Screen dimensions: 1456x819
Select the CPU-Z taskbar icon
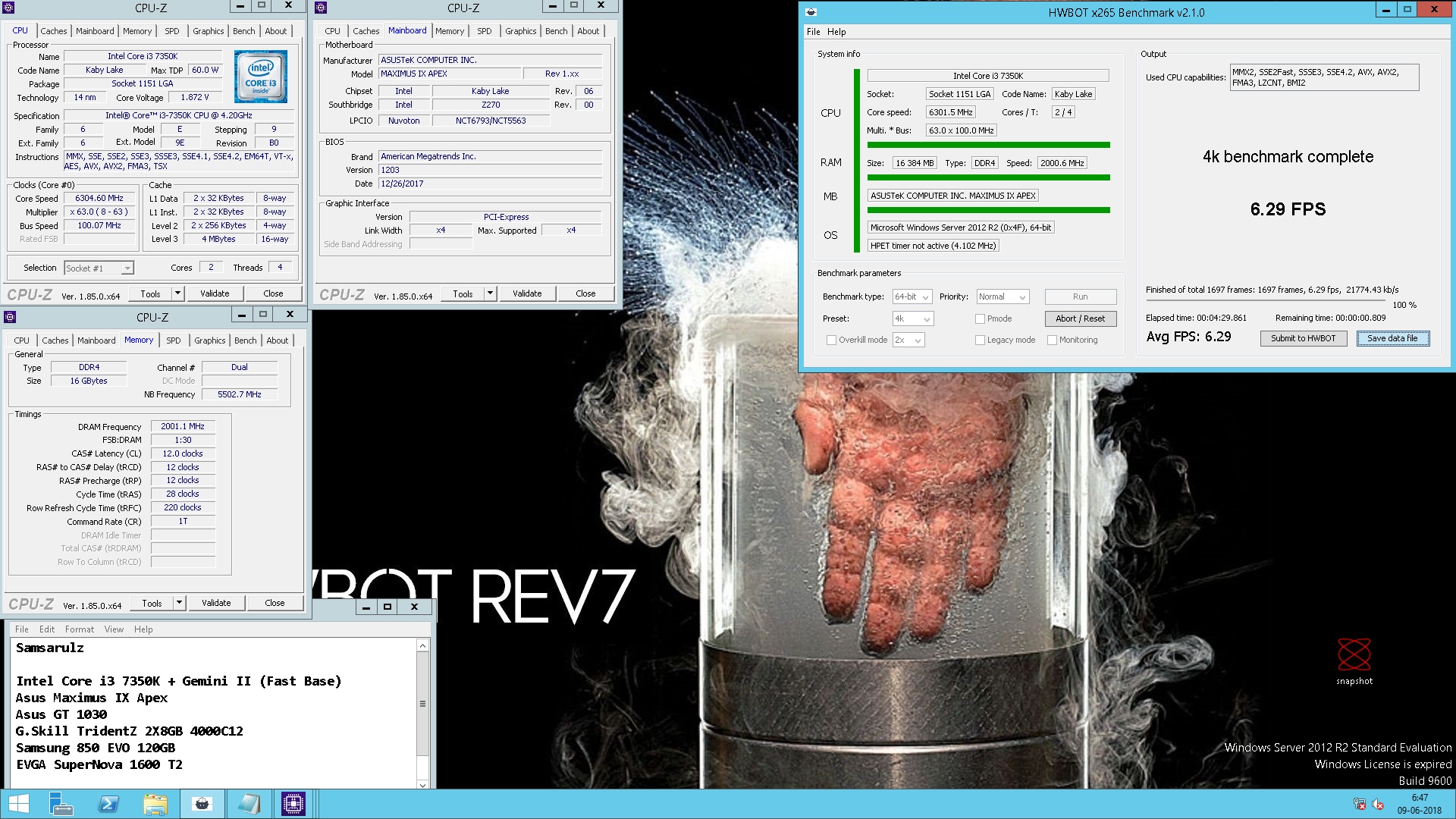click(293, 804)
